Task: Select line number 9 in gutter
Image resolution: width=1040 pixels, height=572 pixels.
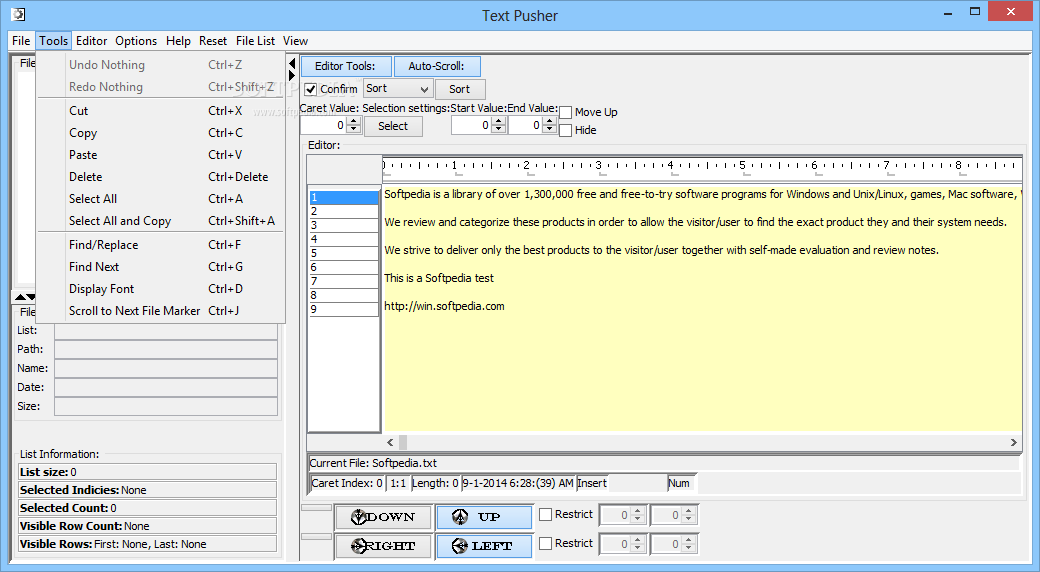Action: pyautogui.click(x=344, y=309)
